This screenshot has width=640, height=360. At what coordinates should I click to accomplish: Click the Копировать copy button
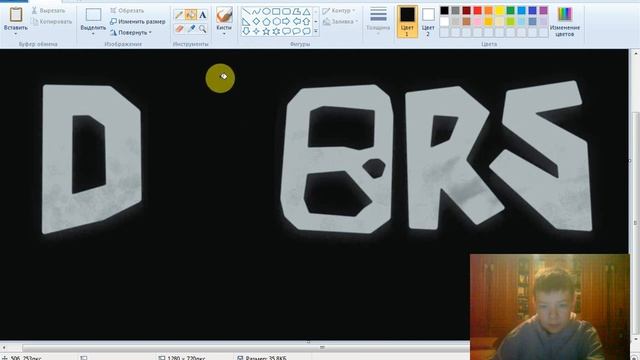[x=52, y=22]
